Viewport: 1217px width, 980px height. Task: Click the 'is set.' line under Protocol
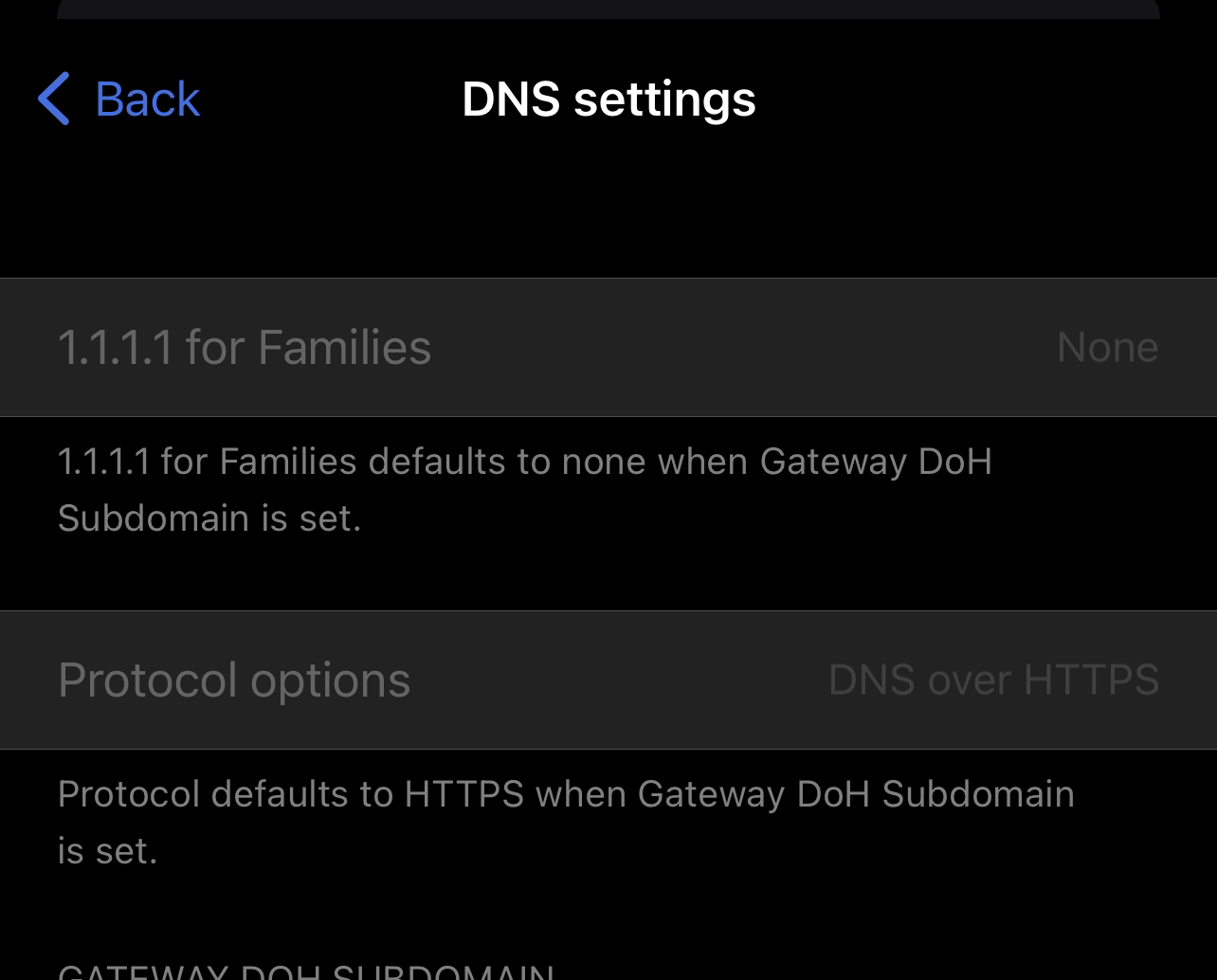(x=107, y=850)
